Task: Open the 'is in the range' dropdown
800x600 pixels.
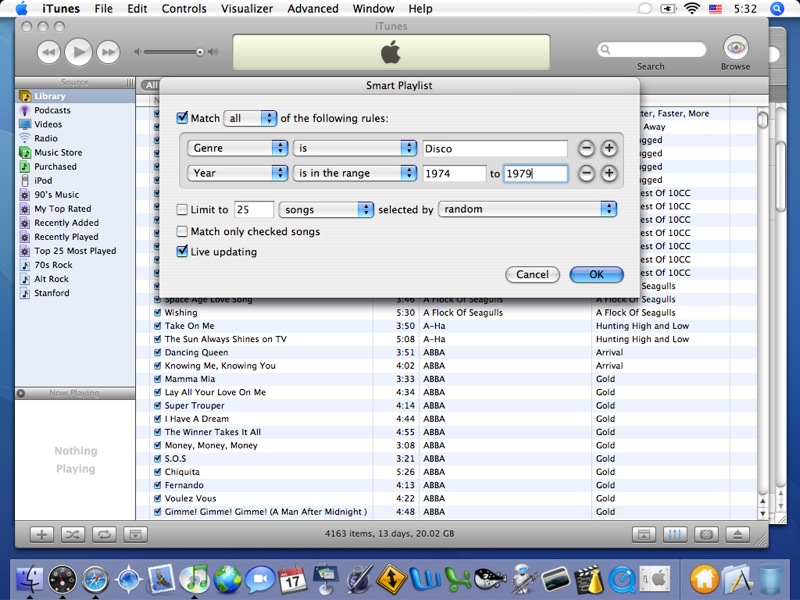Action: coord(355,173)
